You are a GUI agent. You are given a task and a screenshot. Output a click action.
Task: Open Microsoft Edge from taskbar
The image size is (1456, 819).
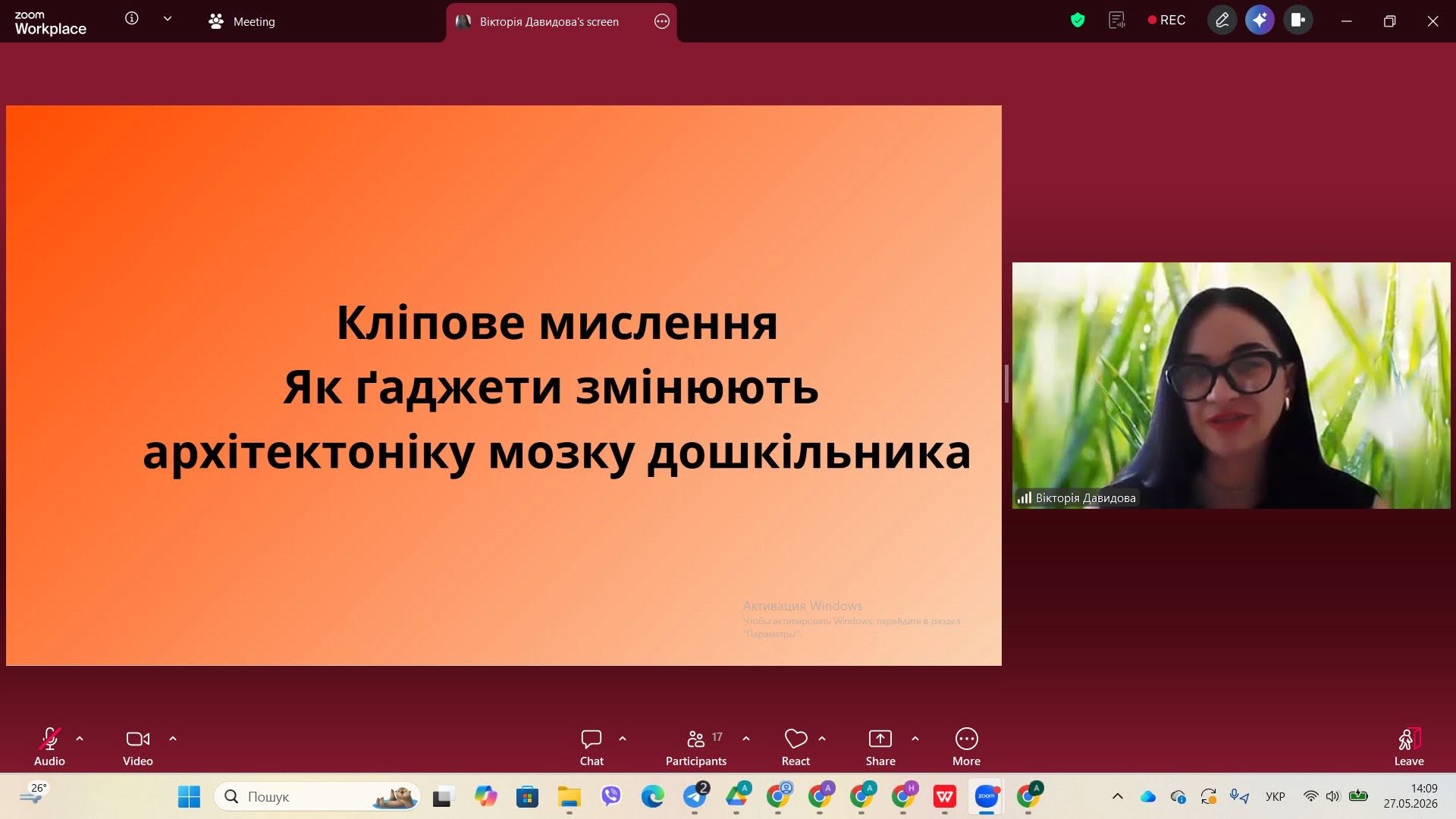pos(652,797)
